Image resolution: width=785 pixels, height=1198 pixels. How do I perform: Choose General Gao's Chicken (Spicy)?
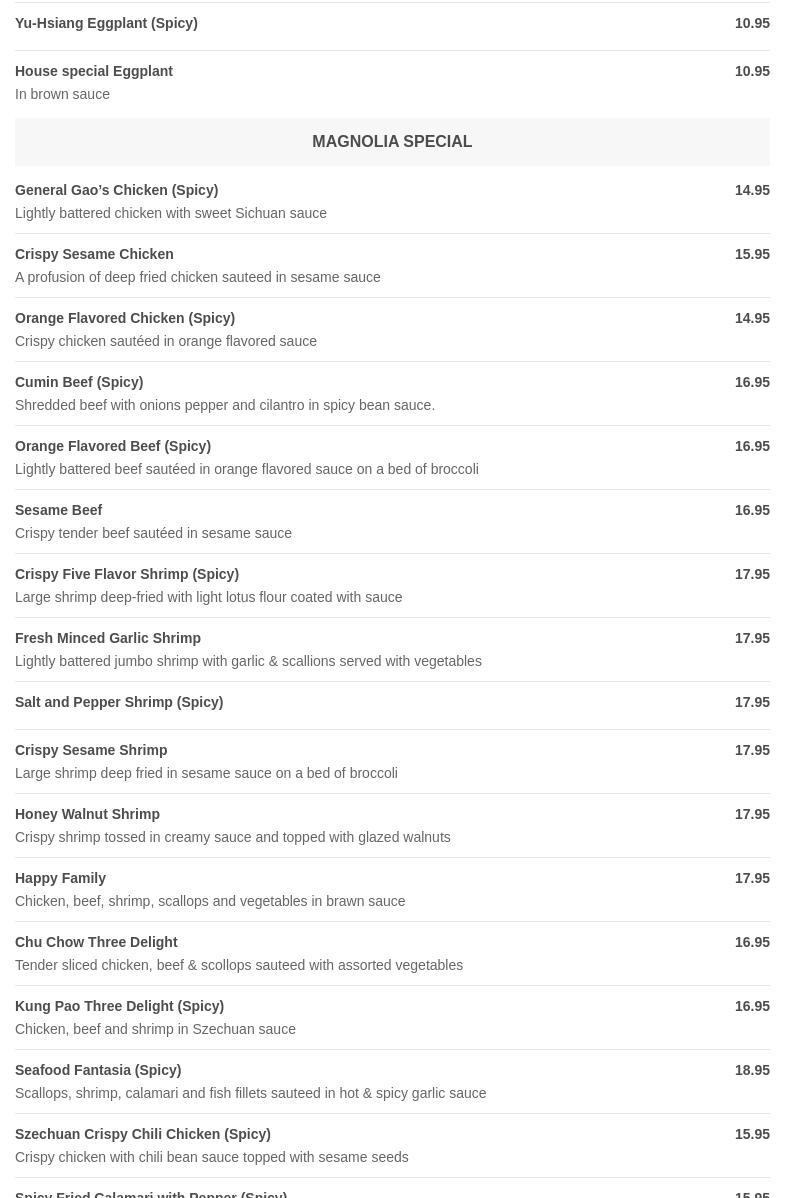tap(116, 190)
